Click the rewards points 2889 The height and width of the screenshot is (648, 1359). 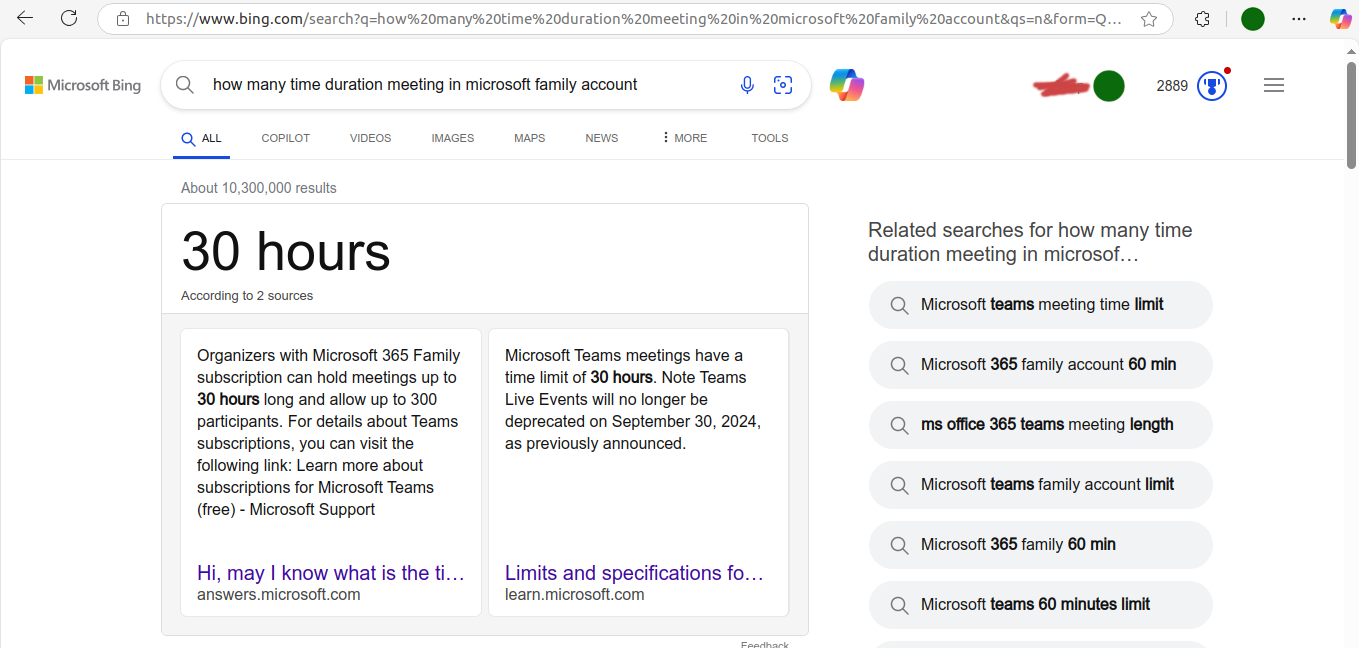click(1172, 86)
